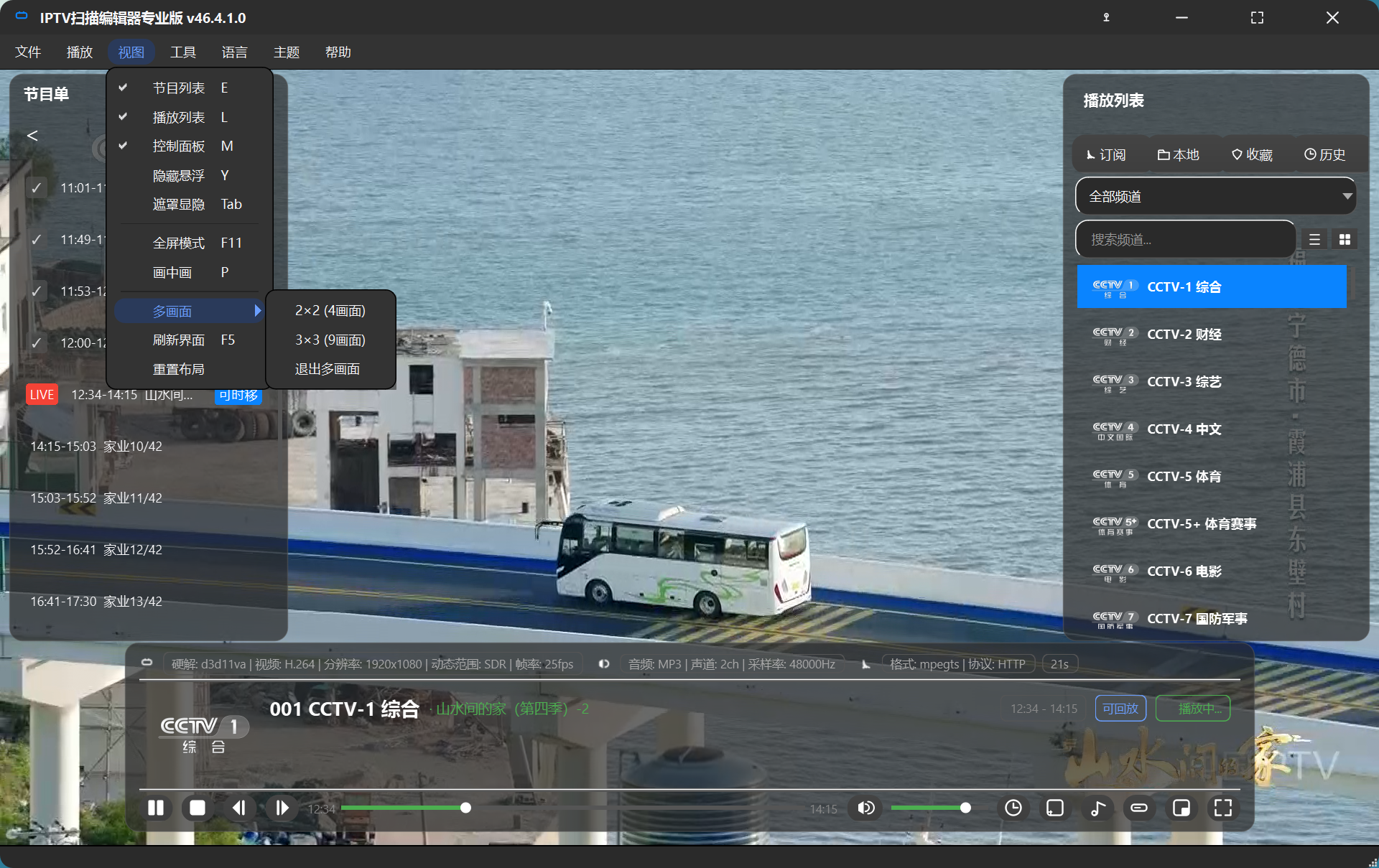The width and height of the screenshot is (1379, 868).
Task: Click the 可回放 button
Action: pos(1120,709)
